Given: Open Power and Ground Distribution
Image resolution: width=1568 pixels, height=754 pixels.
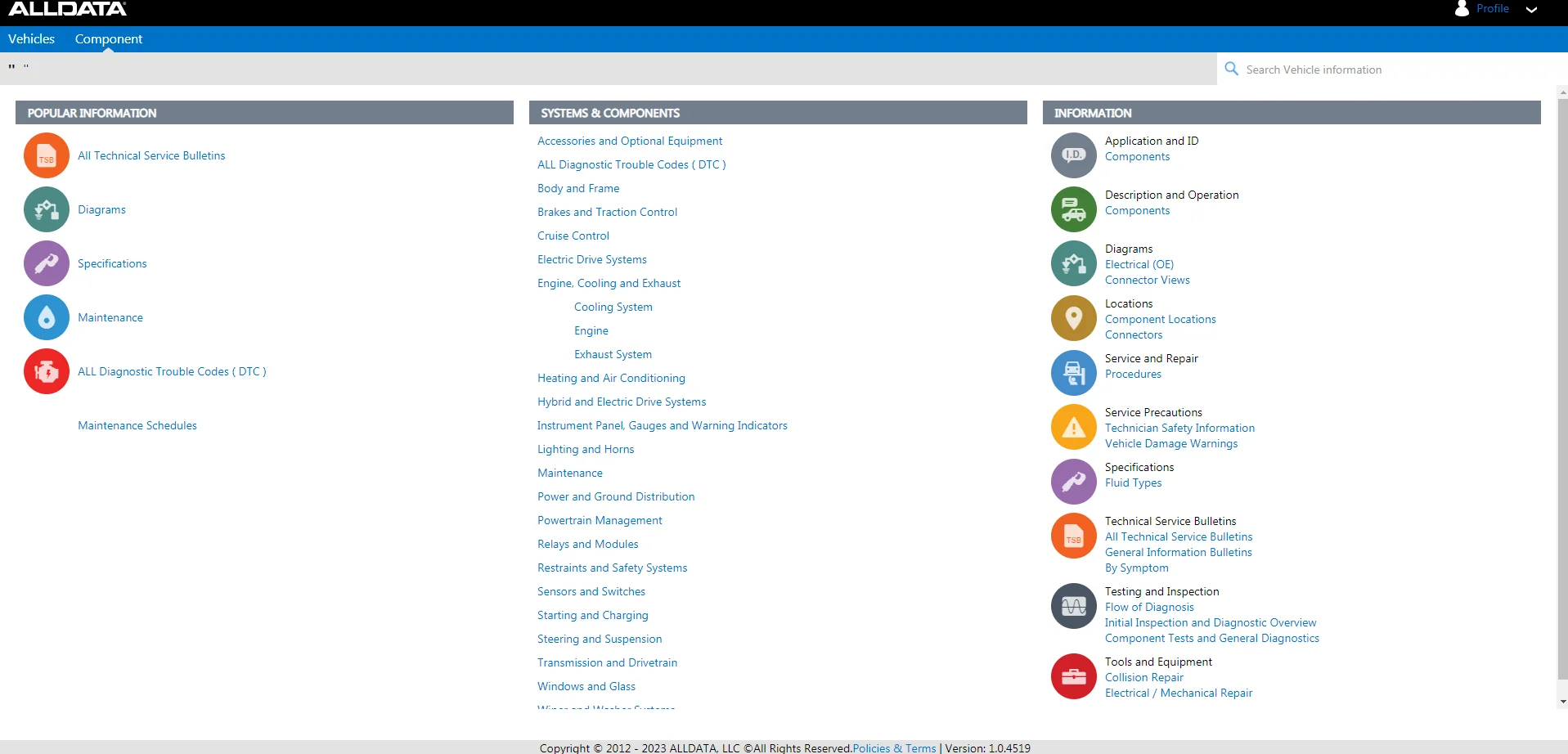Looking at the screenshot, I should 616,496.
